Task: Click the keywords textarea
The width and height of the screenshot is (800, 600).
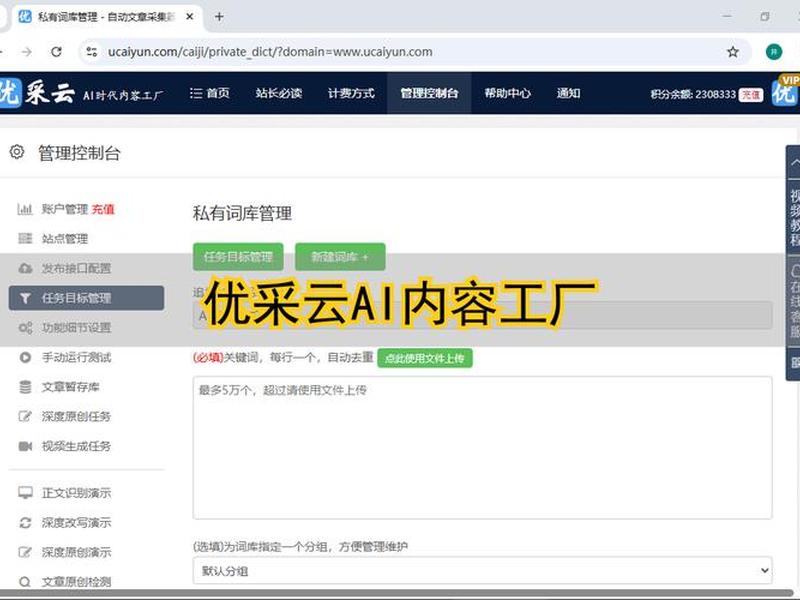Action: coord(482,448)
